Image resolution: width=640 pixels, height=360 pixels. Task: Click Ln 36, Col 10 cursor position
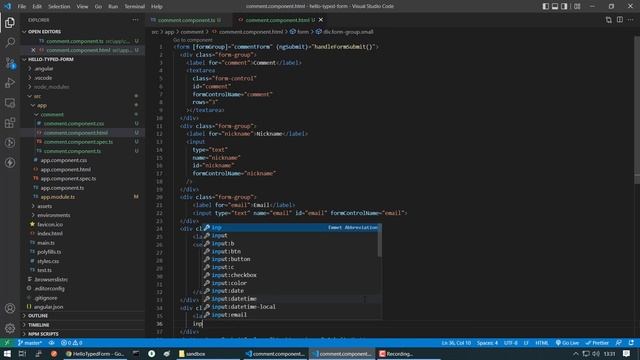[456, 343]
